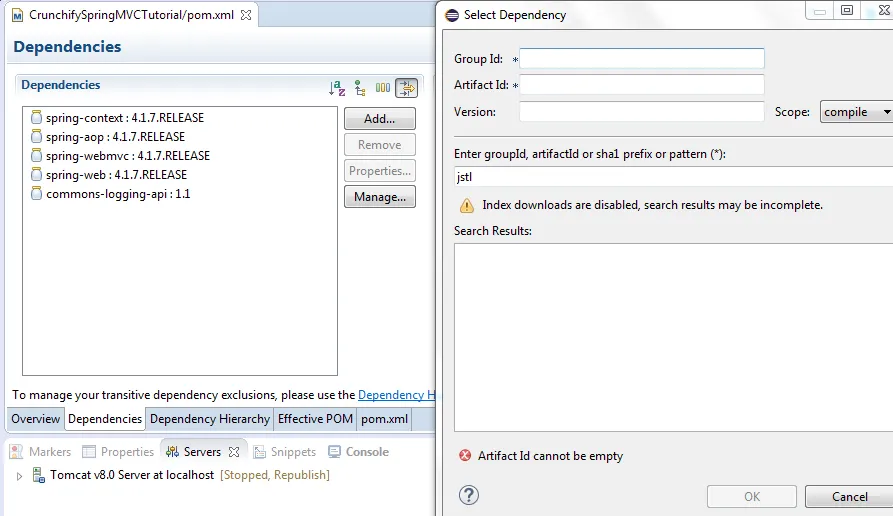Click the Markers view icon
The height and width of the screenshot is (516, 893).
(x=17, y=452)
